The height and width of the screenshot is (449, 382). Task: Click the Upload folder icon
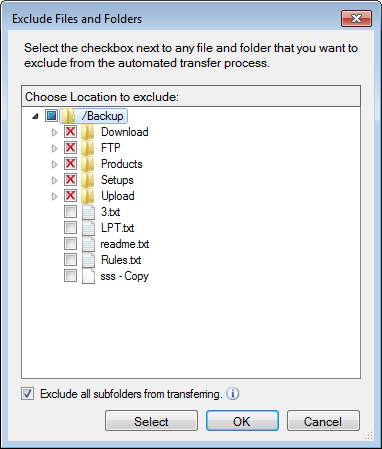coord(88,196)
